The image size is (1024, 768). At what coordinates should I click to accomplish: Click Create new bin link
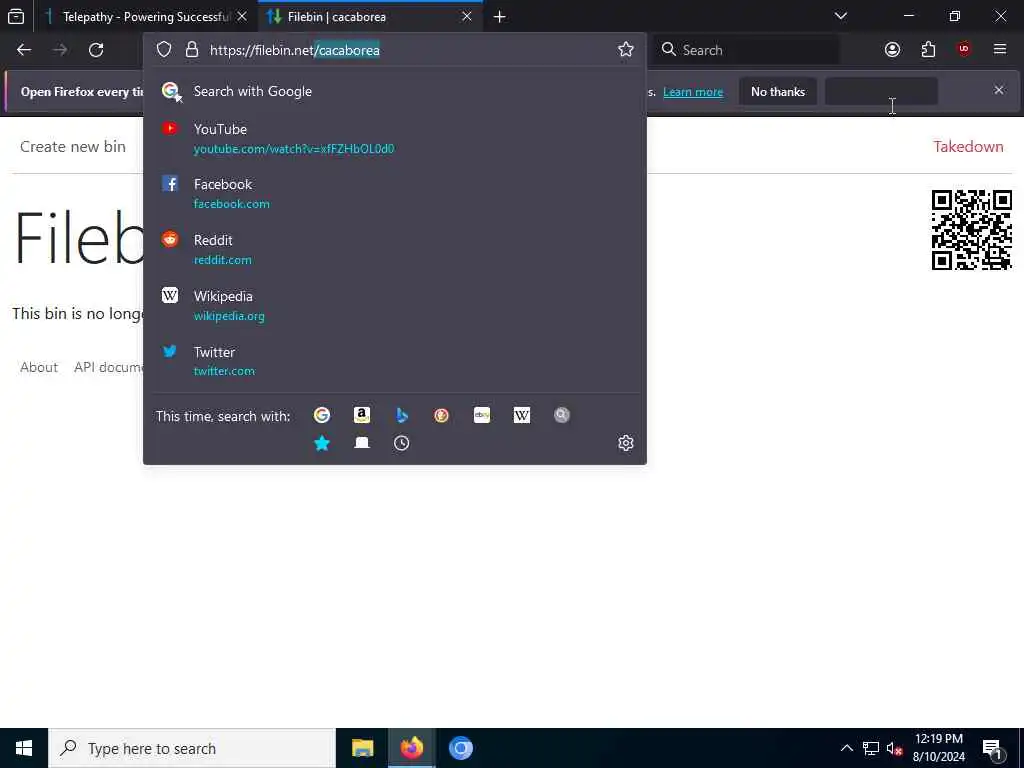(x=72, y=147)
